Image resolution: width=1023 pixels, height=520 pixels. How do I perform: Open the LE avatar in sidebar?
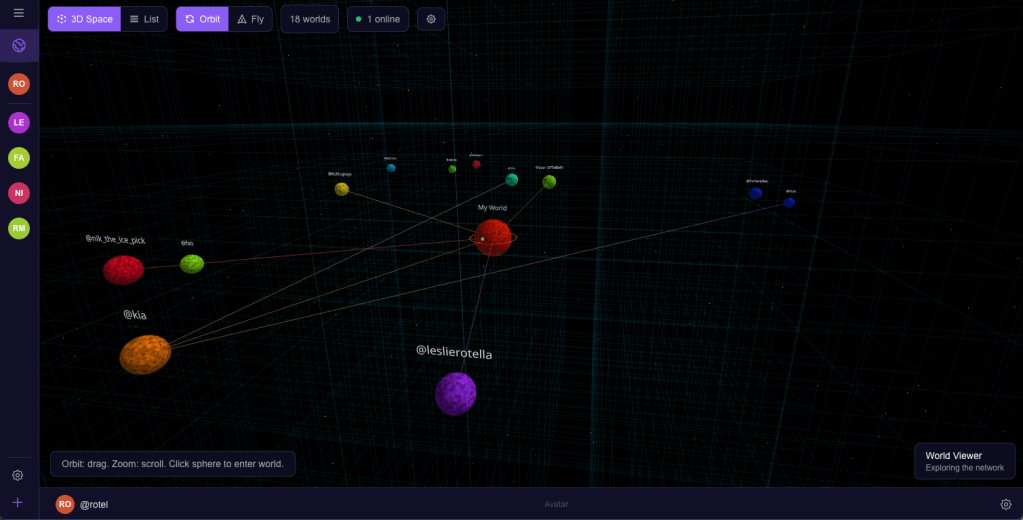coord(19,123)
